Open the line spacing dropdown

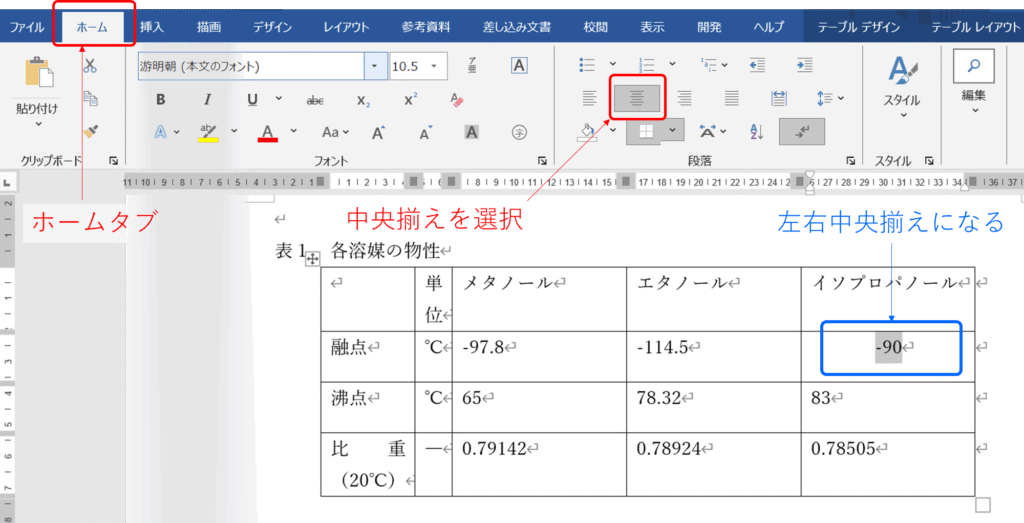point(830,98)
